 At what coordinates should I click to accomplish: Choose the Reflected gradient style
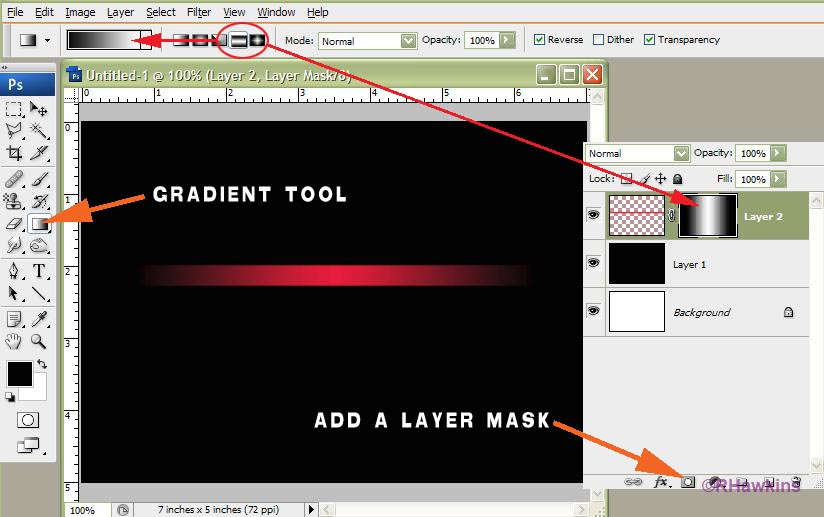(239, 40)
